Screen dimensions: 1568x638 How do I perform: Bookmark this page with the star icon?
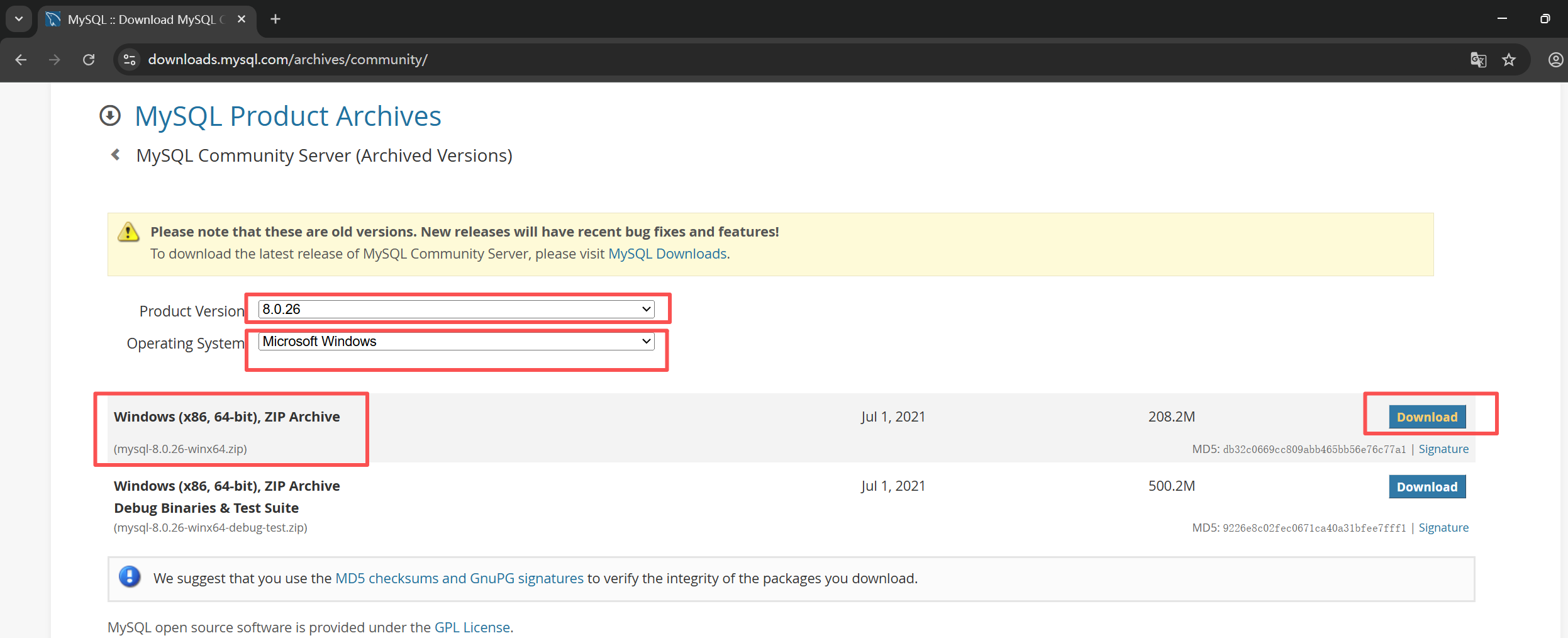coord(1509,60)
